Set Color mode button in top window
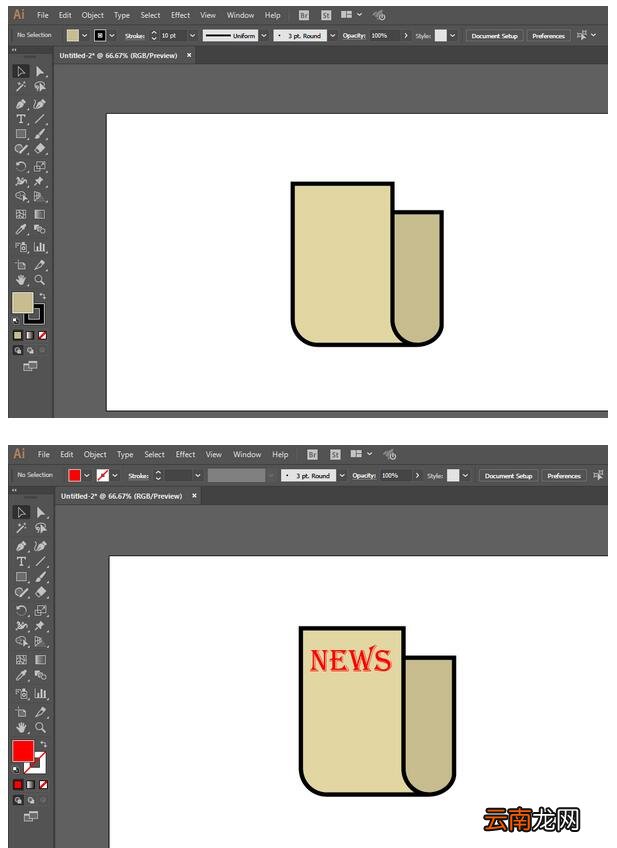 click(17, 335)
